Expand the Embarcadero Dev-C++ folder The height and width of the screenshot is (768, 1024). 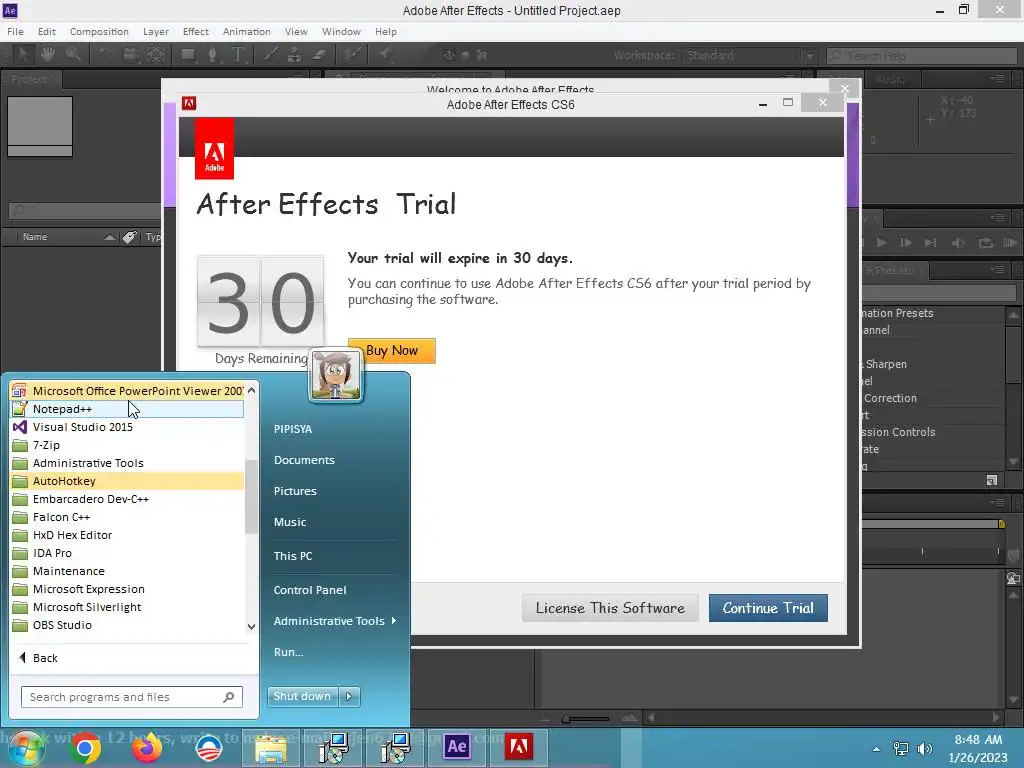[x=127, y=499]
